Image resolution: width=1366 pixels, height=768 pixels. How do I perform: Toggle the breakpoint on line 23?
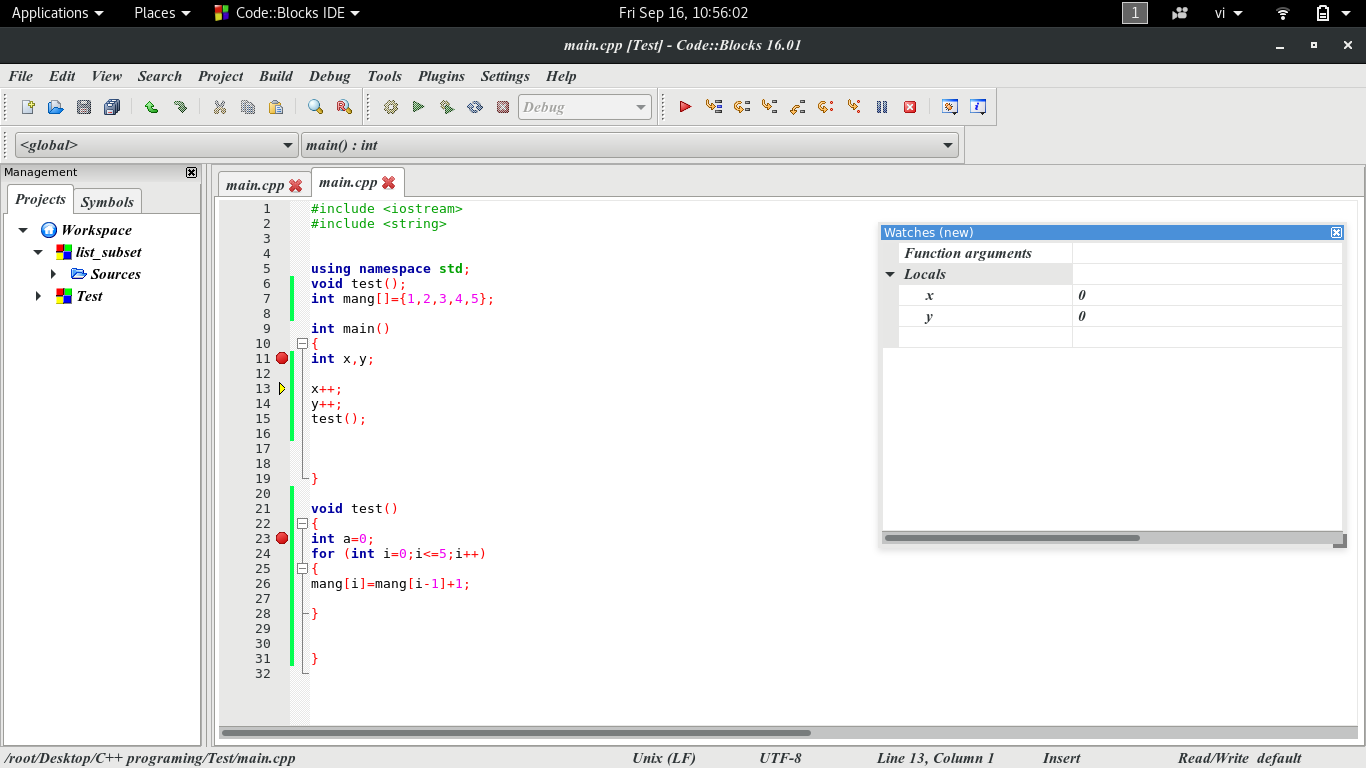point(282,538)
